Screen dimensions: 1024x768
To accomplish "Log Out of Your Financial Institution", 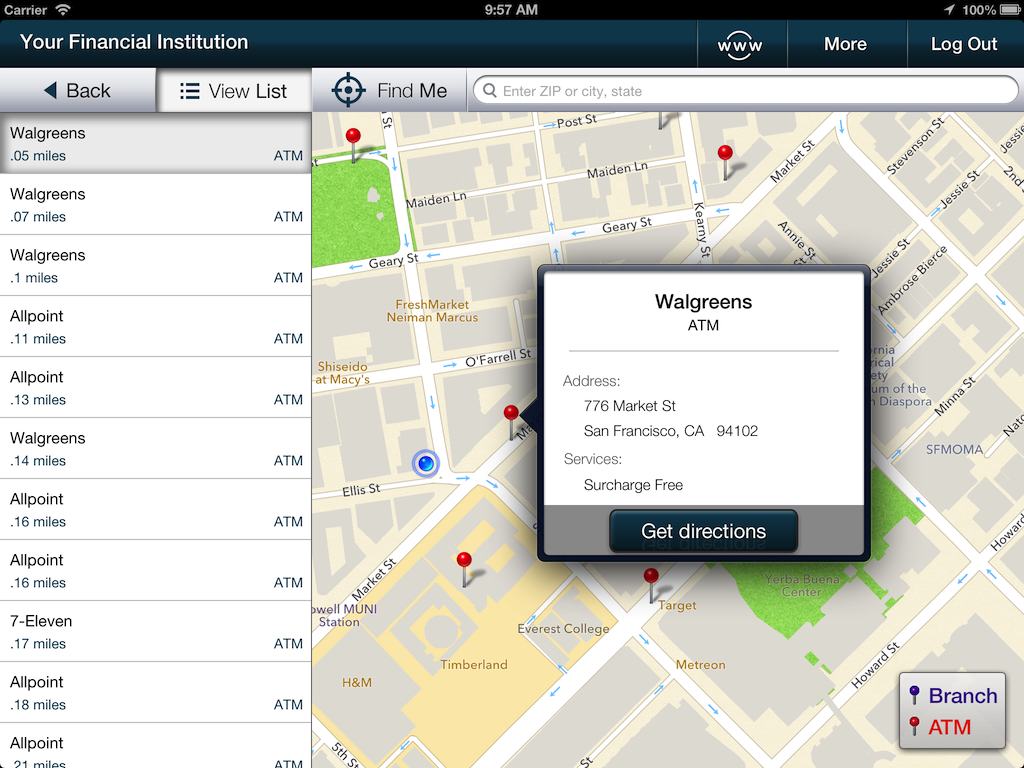I will [963, 44].
